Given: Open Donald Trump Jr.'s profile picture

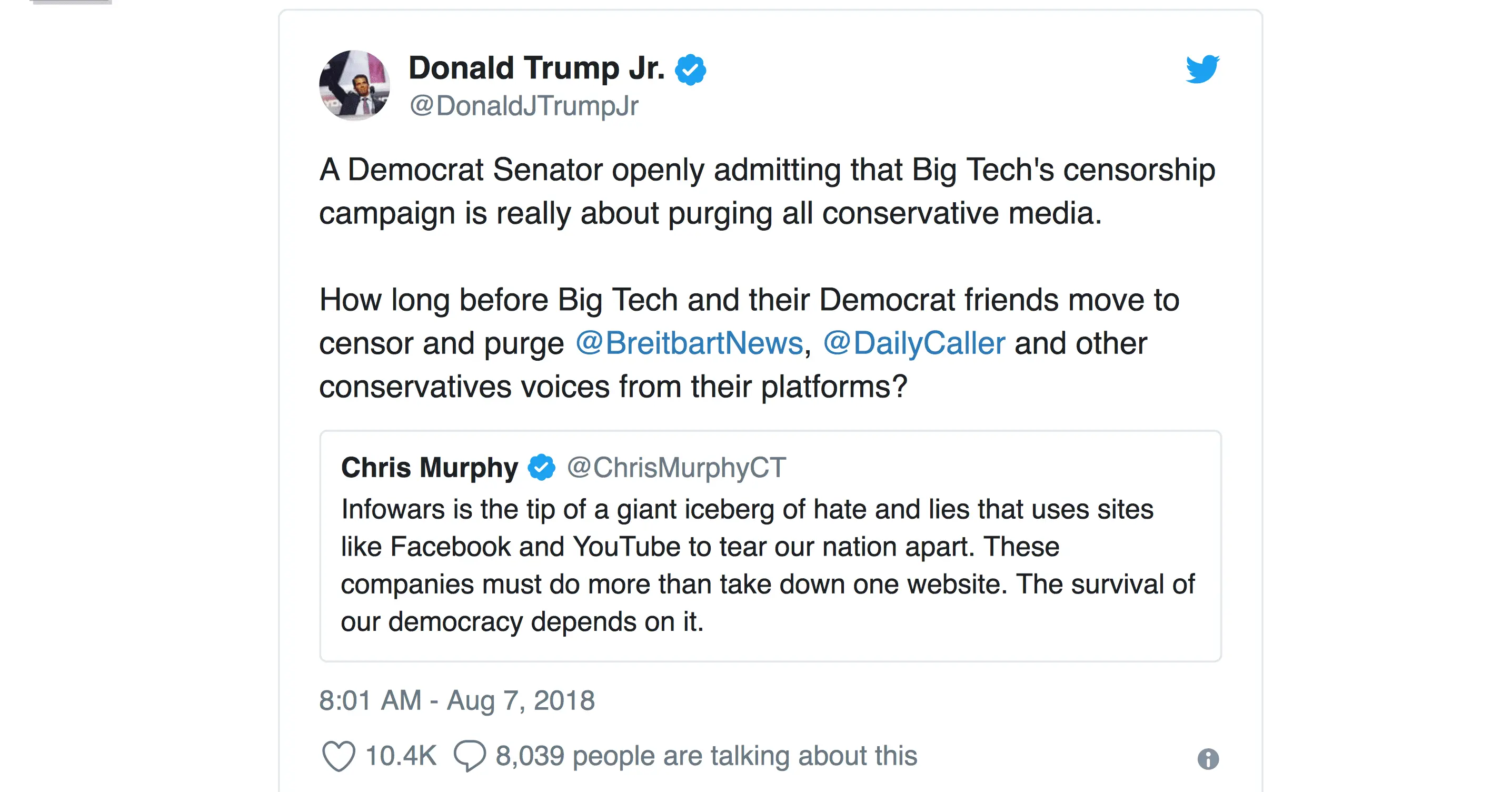Looking at the screenshot, I should (x=354, y=86).
